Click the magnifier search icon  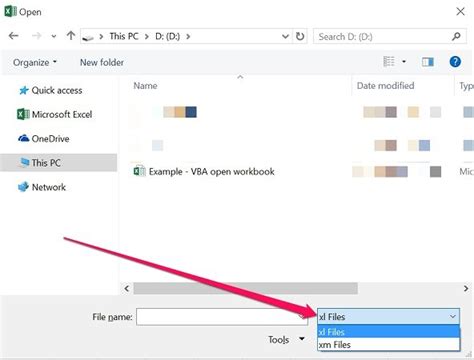[x=456, y=36]
